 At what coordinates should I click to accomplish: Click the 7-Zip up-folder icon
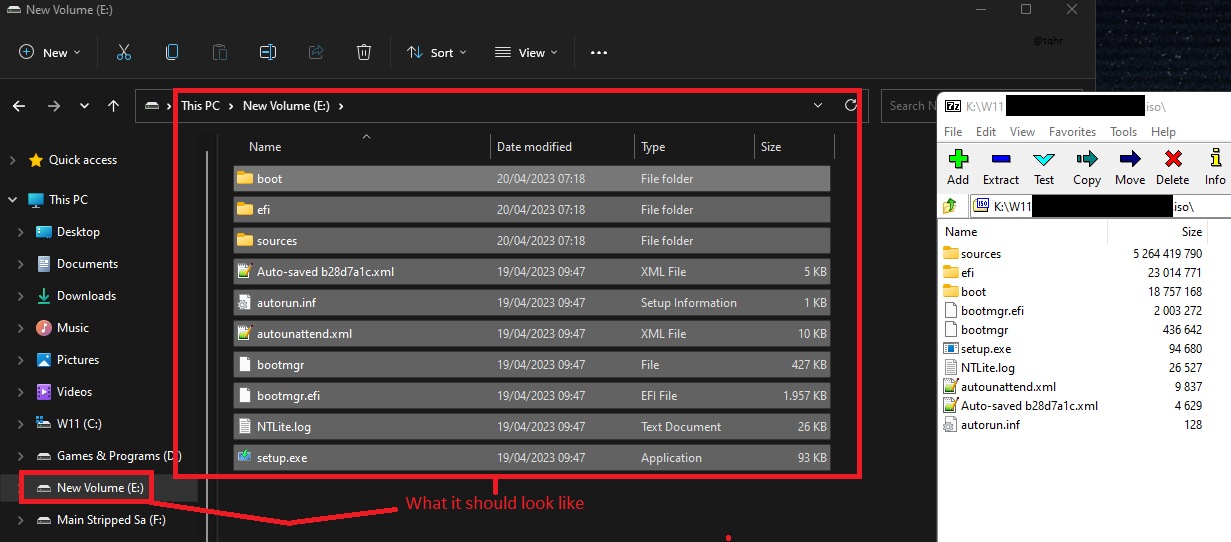point(950,206)
